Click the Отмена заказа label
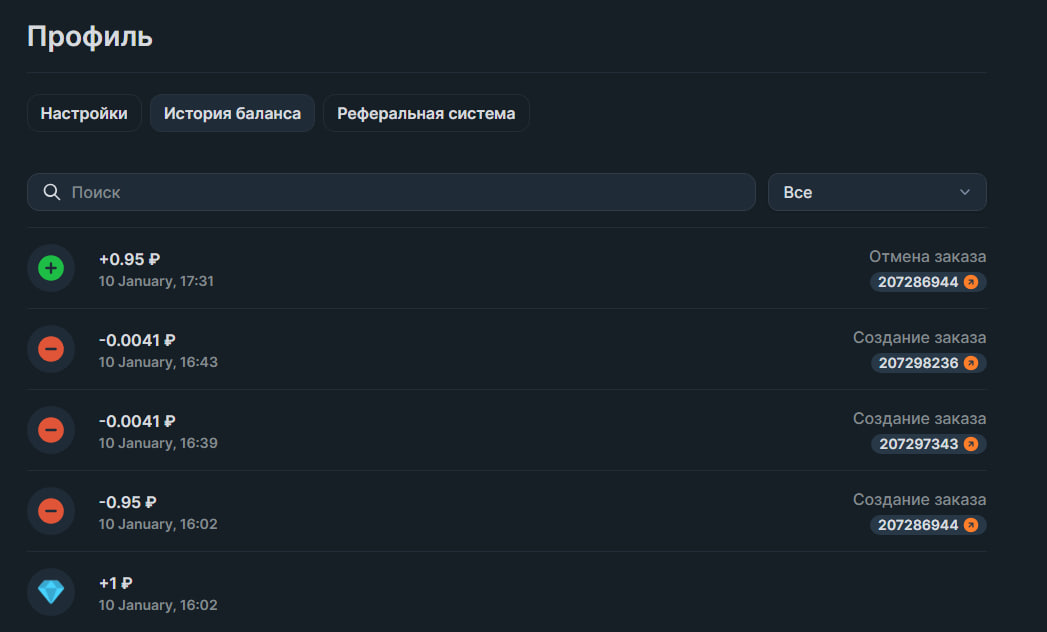This screenshot has width=1047, height=632. coord(927,257)
